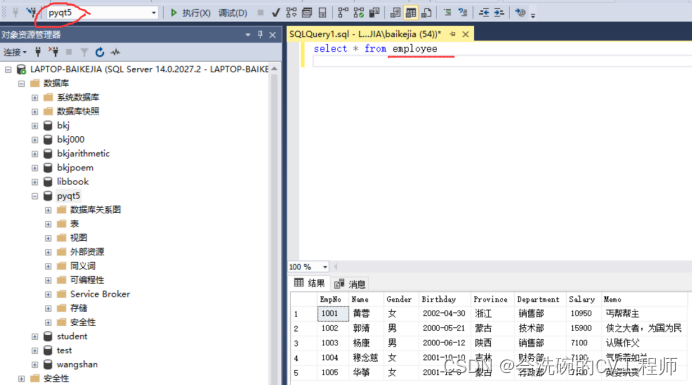The image size is (693, 385).
Task: Open the query options icon
Action: click(307, 13)
